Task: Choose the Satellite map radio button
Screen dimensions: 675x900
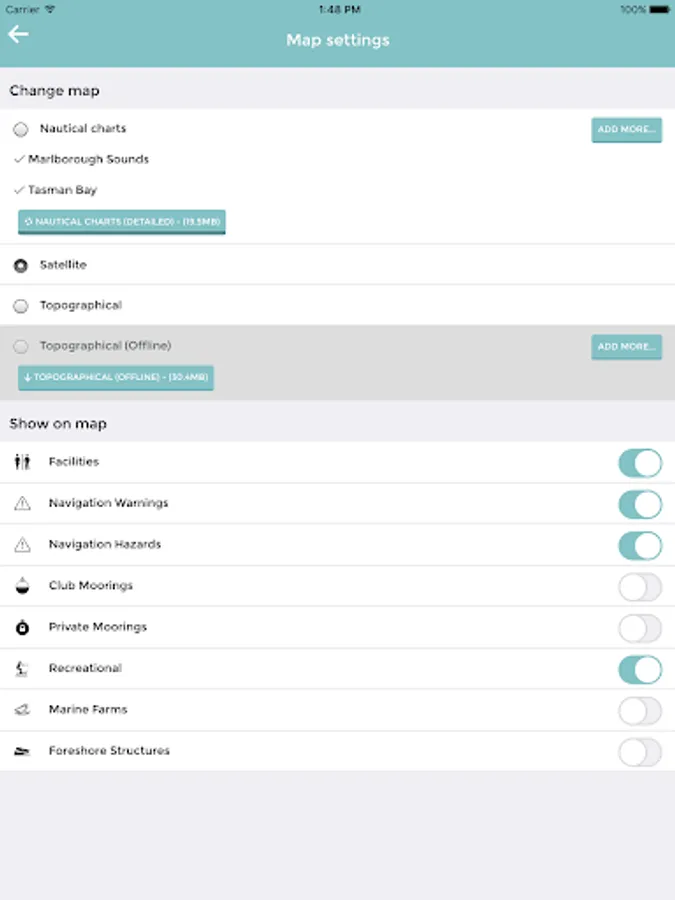Action: tap(21, 266)
